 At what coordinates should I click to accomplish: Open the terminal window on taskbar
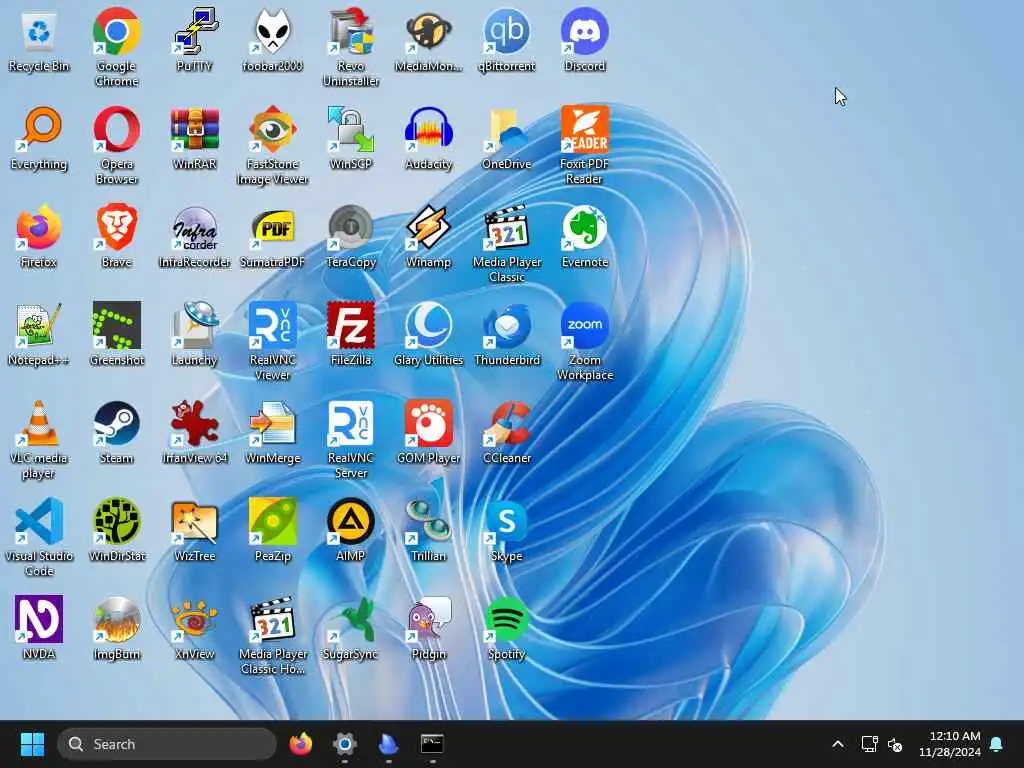pyautogui.click(x=432, y=744)
